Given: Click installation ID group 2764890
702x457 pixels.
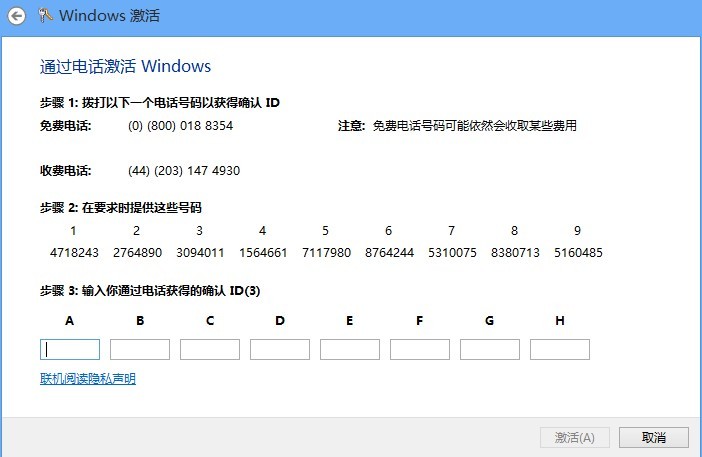Looking at the screenshot, I should [137, 253].
